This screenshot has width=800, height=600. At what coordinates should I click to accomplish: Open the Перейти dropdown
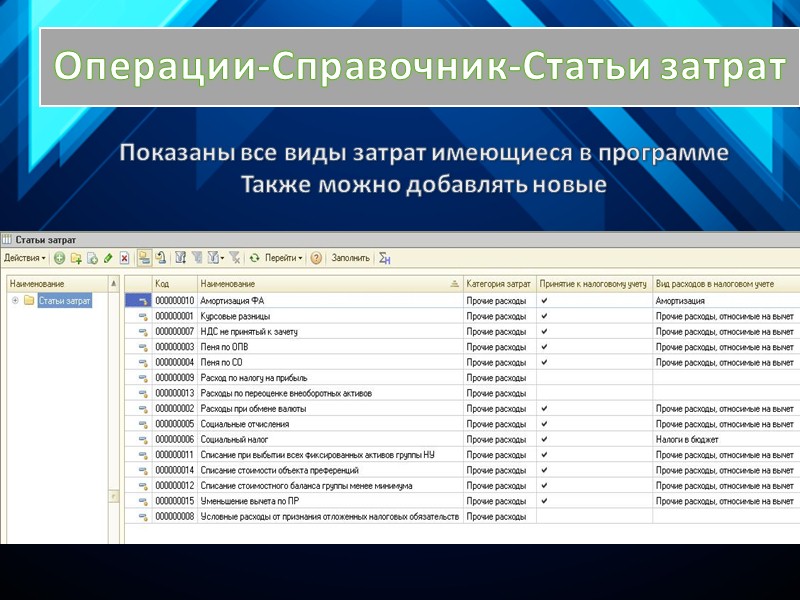click(283, 258)
